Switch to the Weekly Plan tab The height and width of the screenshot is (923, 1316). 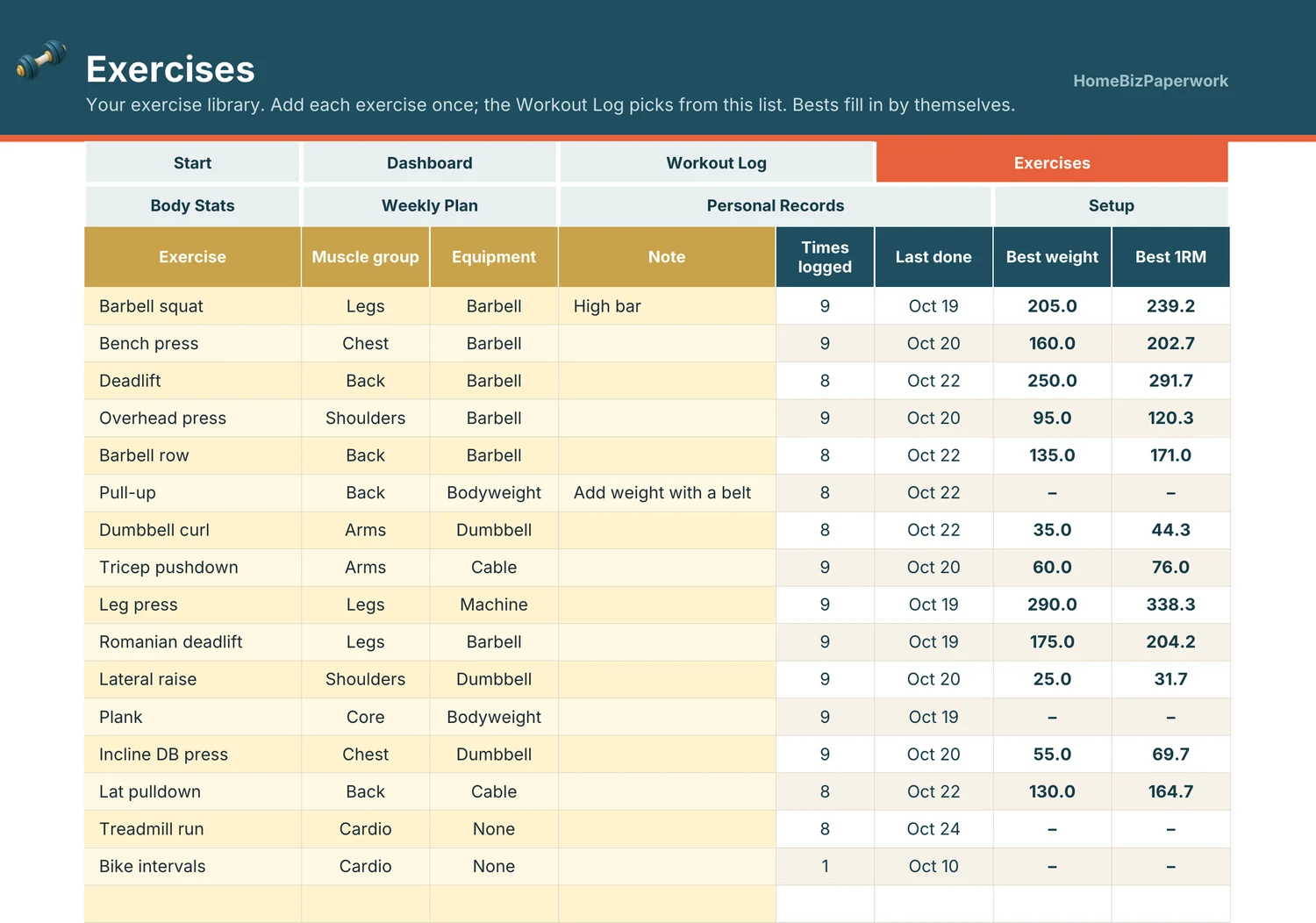coord(430,205)
